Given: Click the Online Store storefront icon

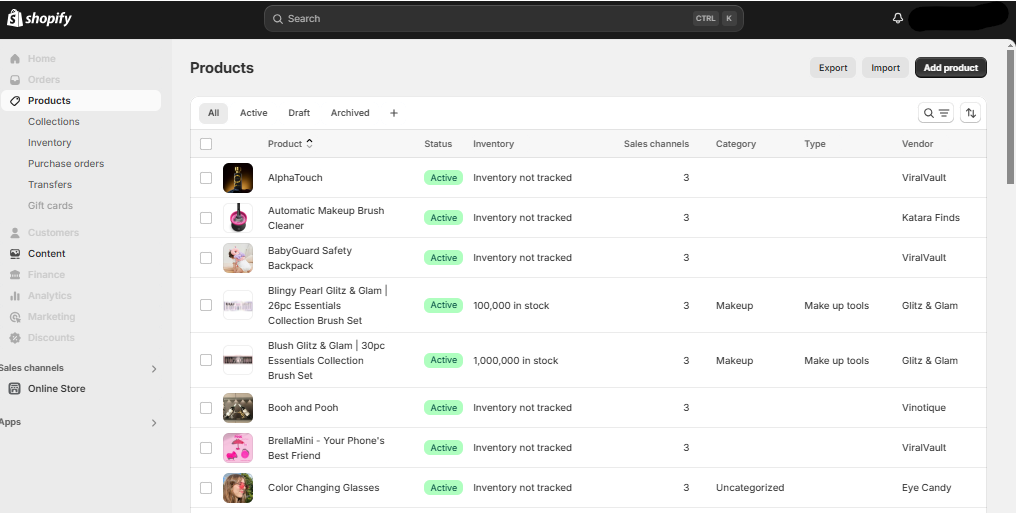Looking at the screenshot, I should 15,389.
